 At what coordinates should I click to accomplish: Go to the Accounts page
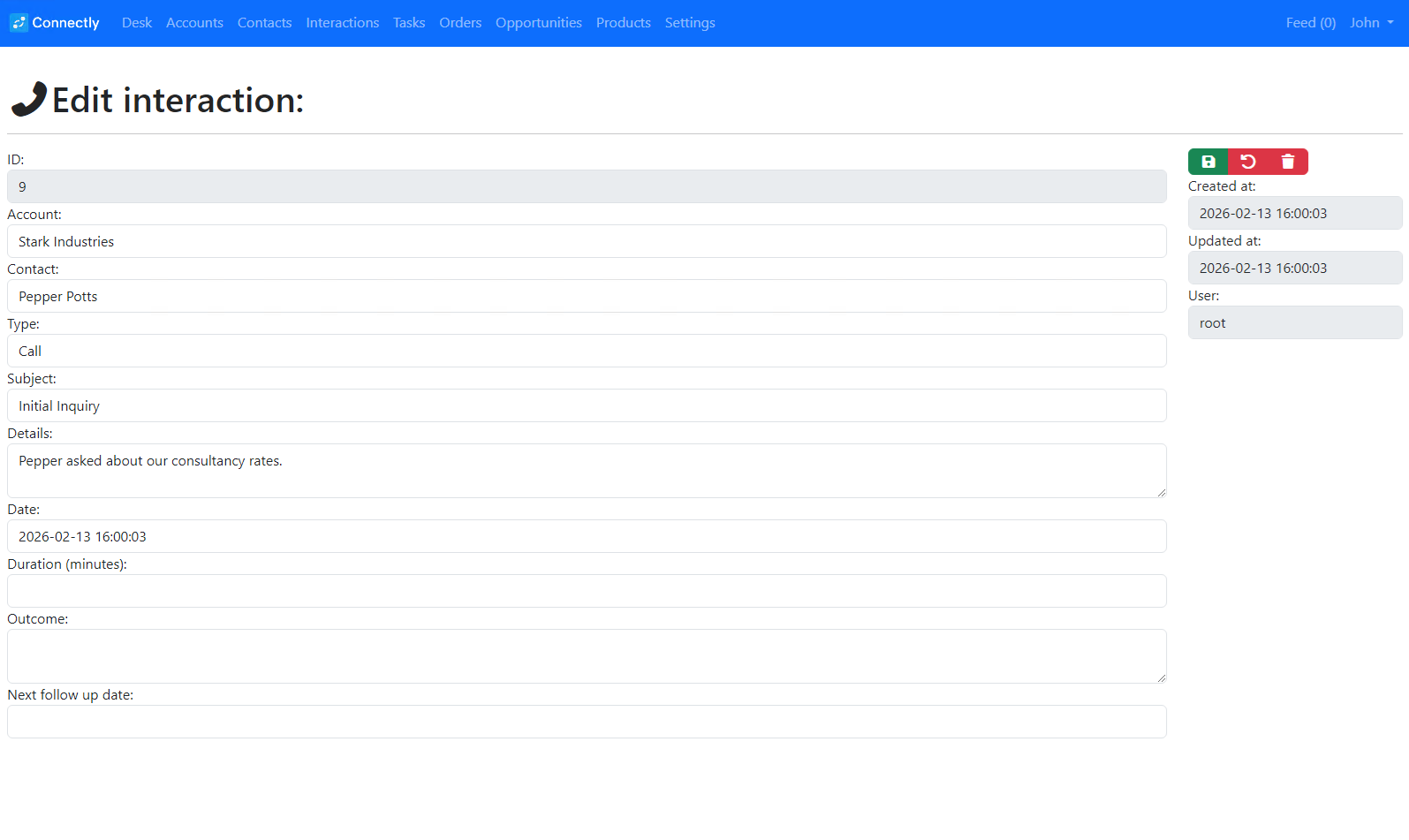coord(194,23)
